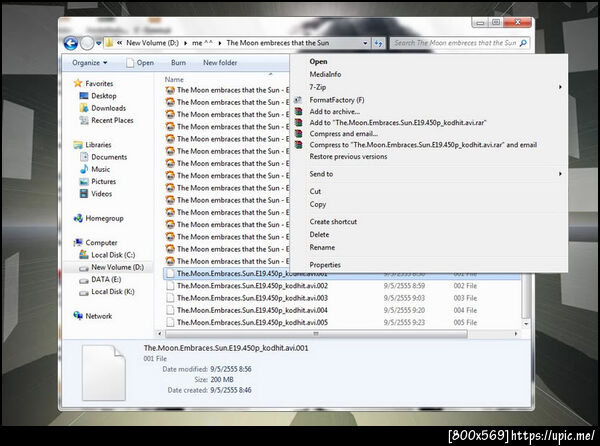Click the vertical scrollbar down arrow
This screenshot has height=446, width=600.
tap(526, 324)
